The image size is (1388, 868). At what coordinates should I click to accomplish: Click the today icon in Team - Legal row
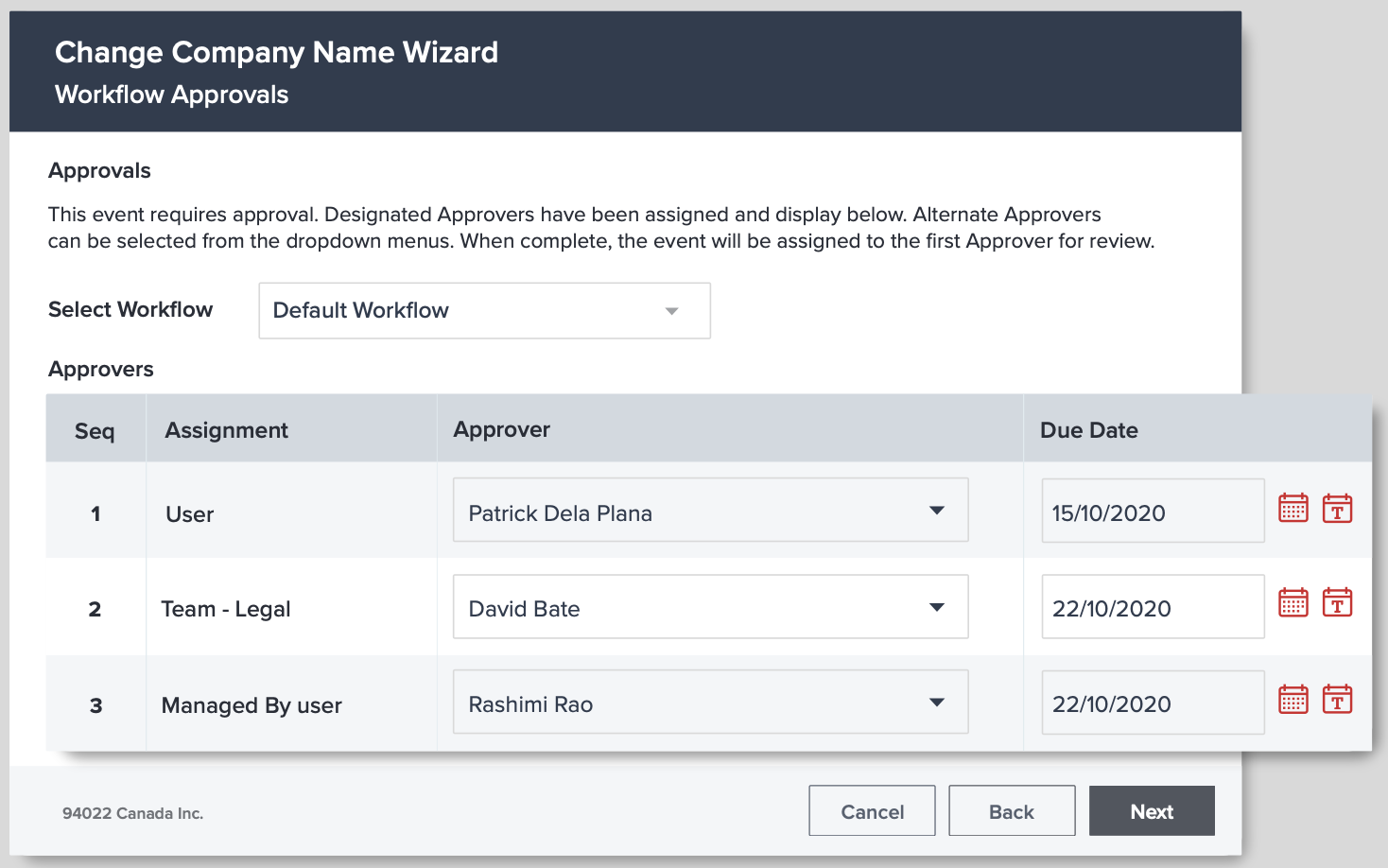(x=1337, y=602)
